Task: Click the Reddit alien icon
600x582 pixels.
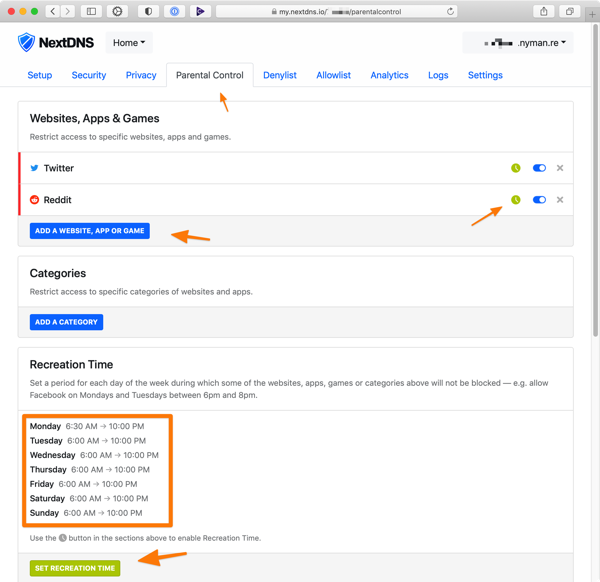Action: coord(34,200)
